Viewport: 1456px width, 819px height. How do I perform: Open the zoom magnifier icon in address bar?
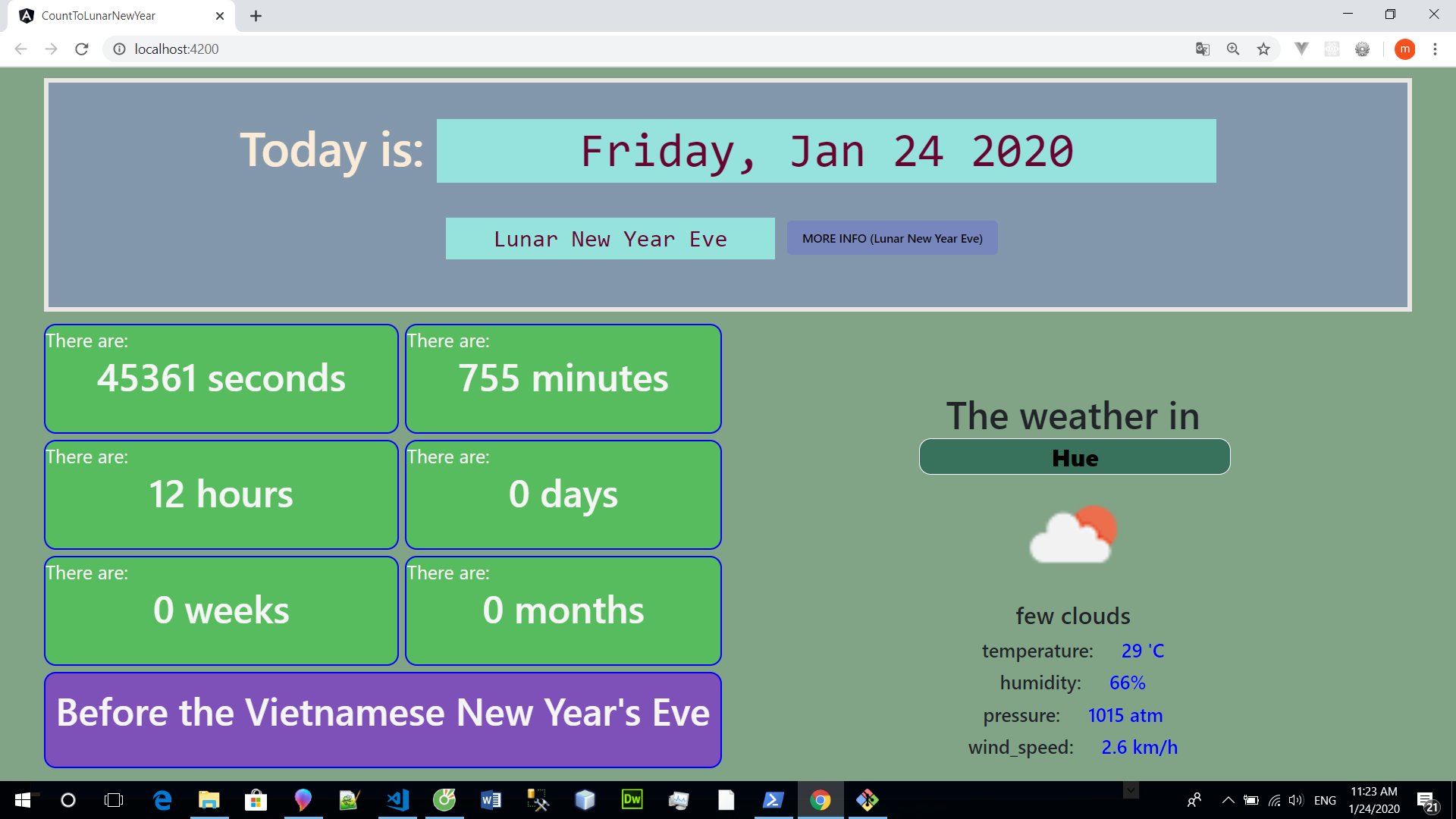click(x=1233, y=49)
